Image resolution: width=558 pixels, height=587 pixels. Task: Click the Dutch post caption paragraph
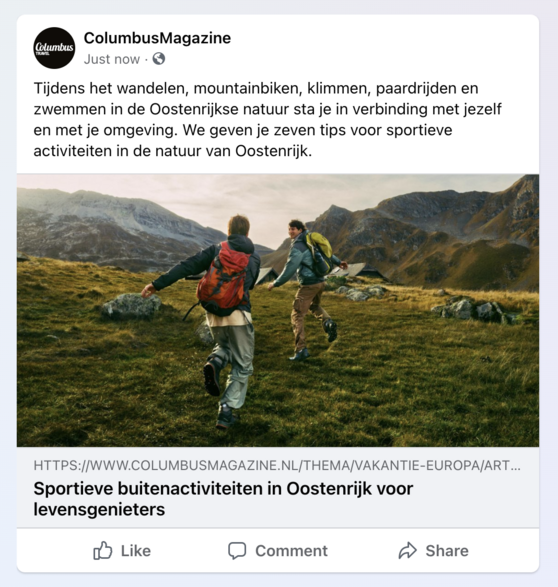point(268,119)
